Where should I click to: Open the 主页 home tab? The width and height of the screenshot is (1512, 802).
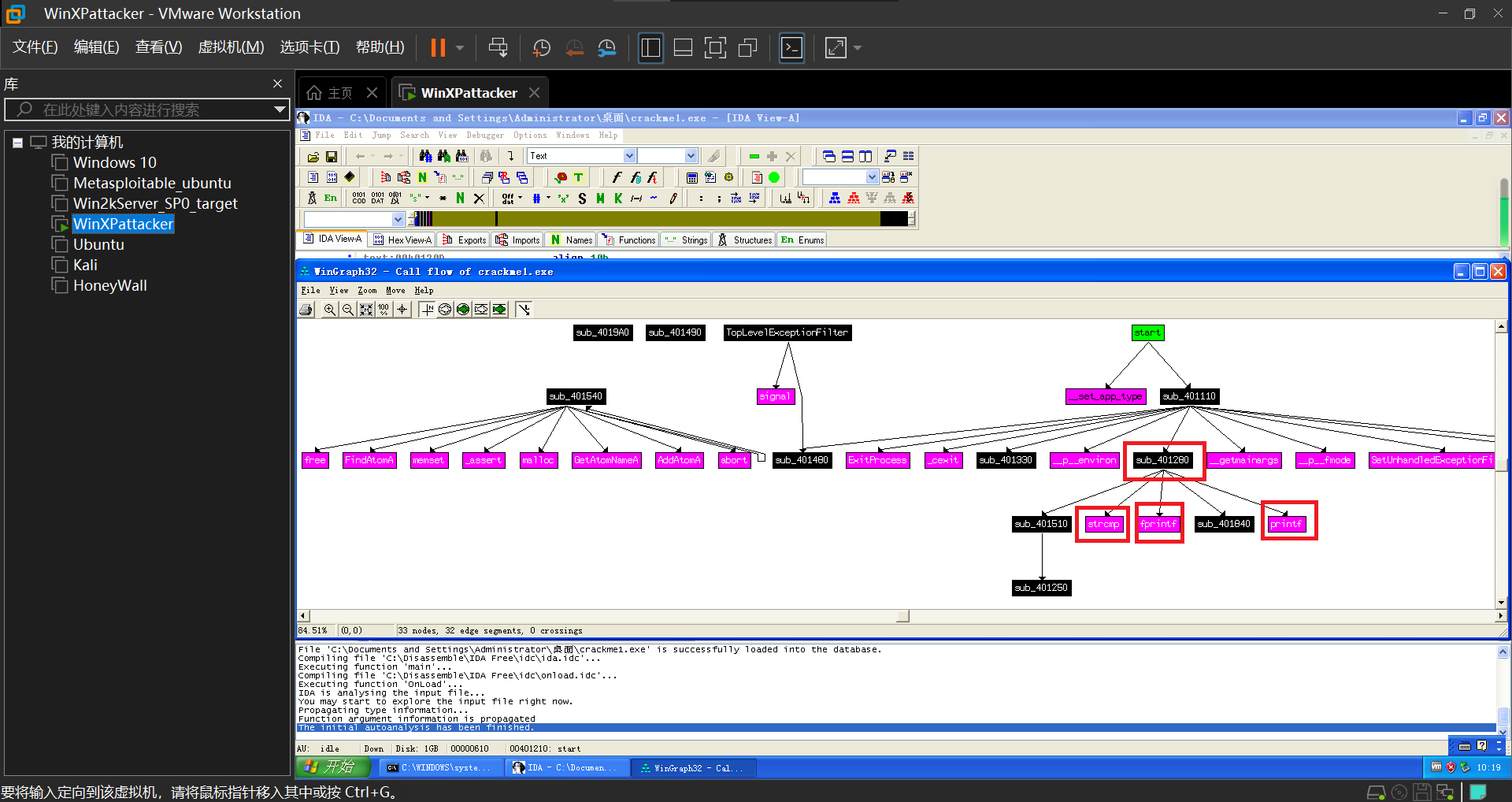click(340, 93)
